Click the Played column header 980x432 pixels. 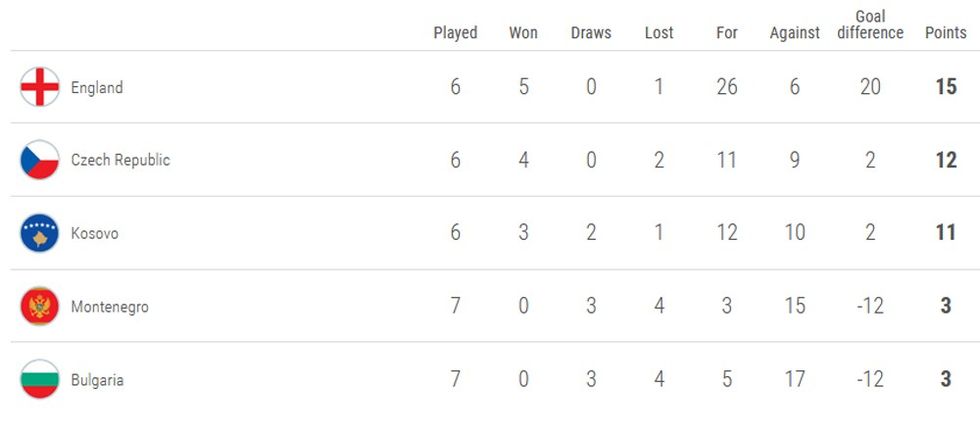(455, 33)
